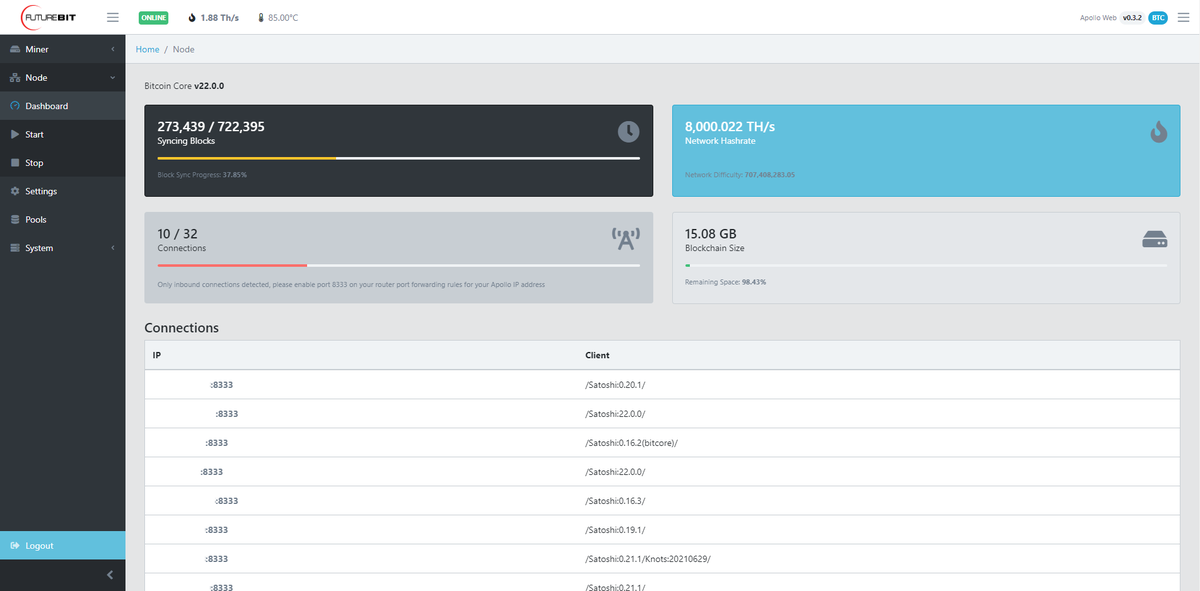Click Block Sync Progress 37.85% text

click(202, 175)
